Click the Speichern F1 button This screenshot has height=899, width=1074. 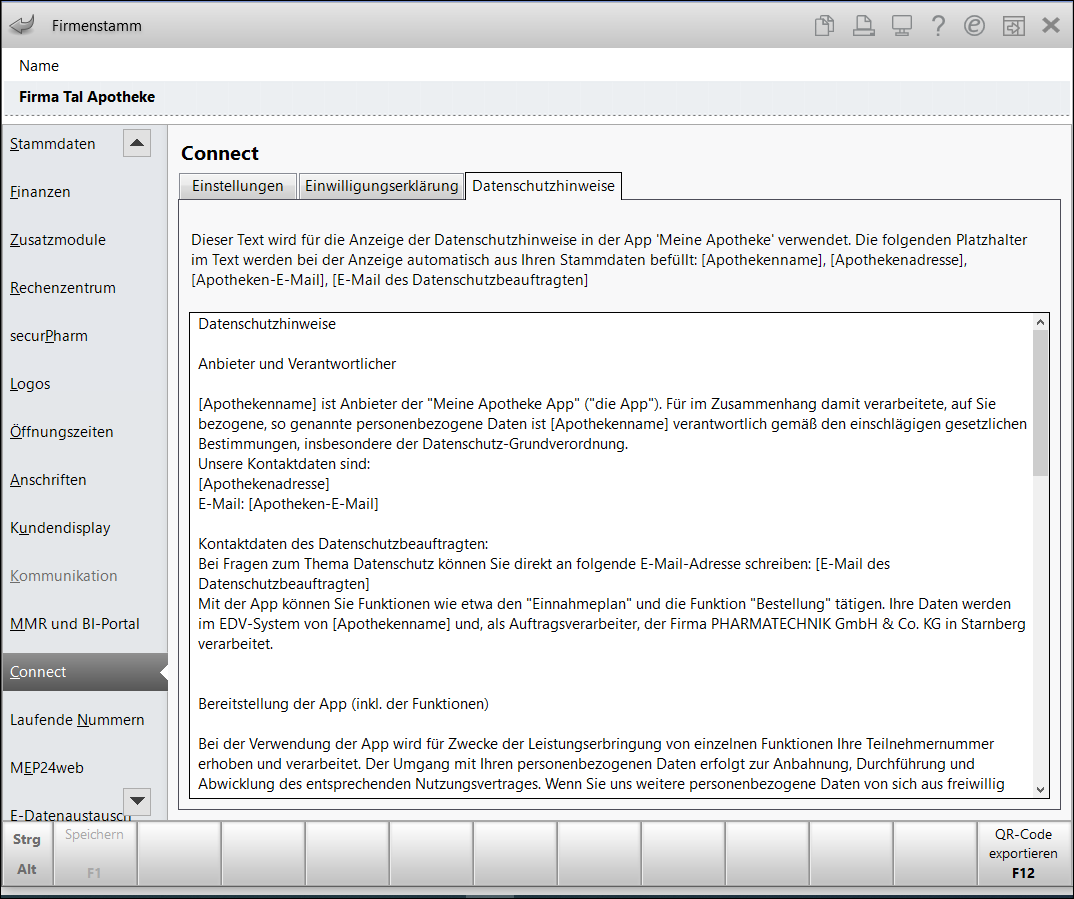tap(95, 853)
